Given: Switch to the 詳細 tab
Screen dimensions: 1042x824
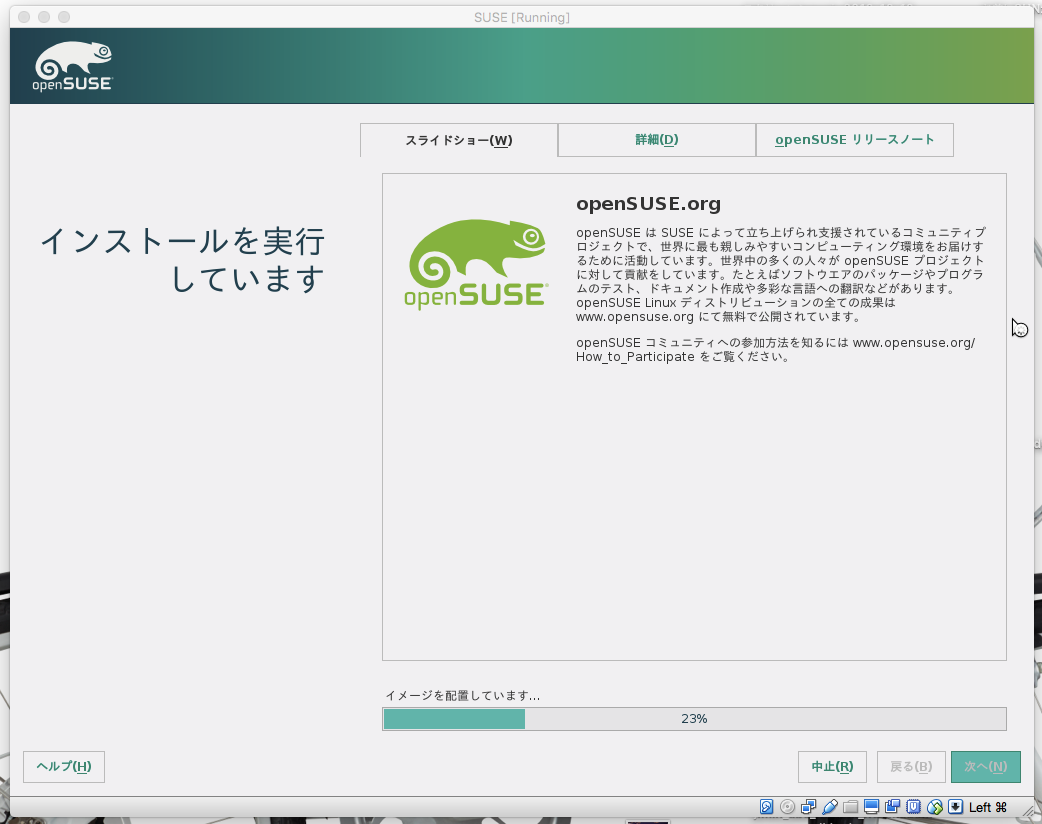Looking at the screenshot, I should tap(656, 140).
